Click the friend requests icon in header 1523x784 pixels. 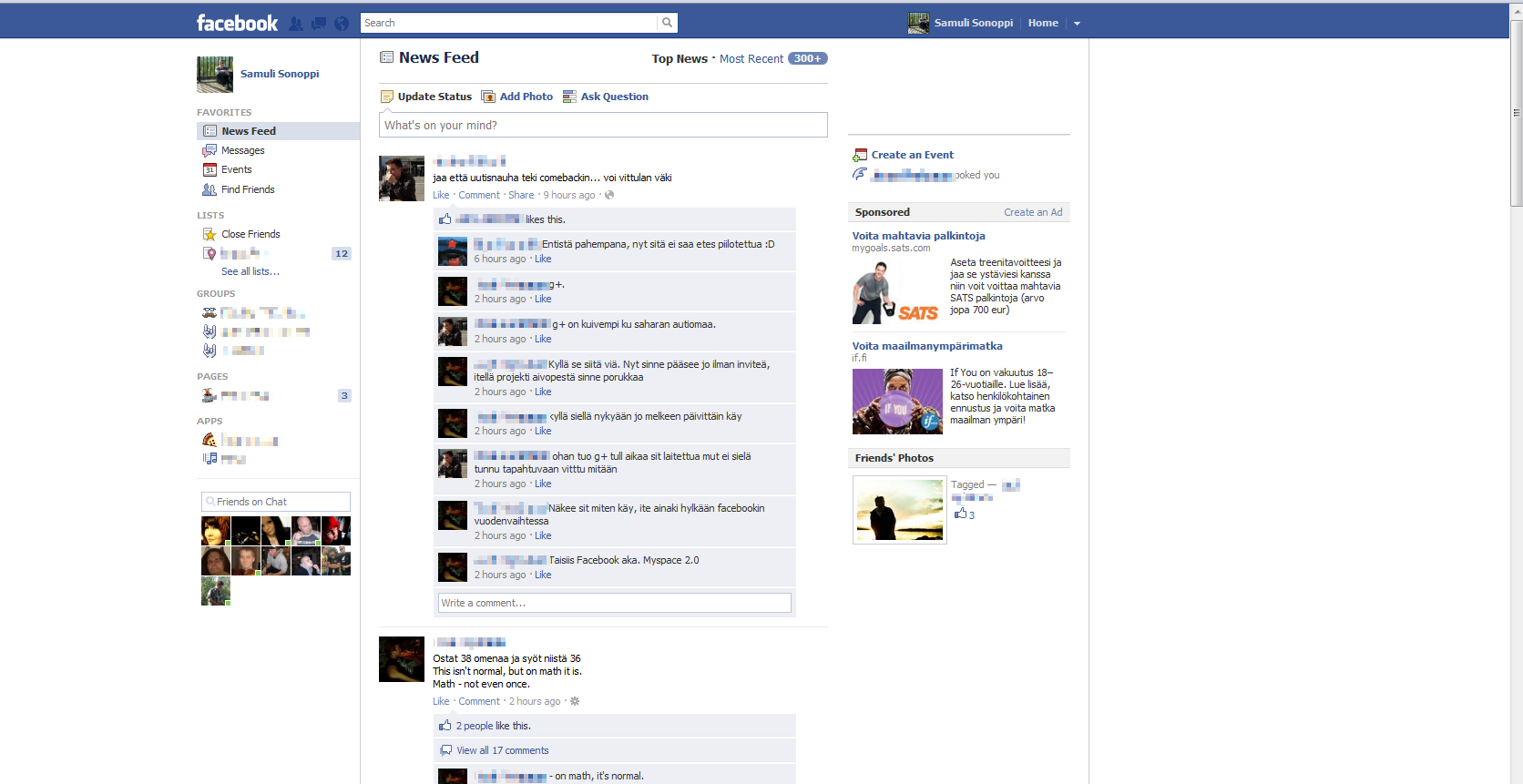296,24
